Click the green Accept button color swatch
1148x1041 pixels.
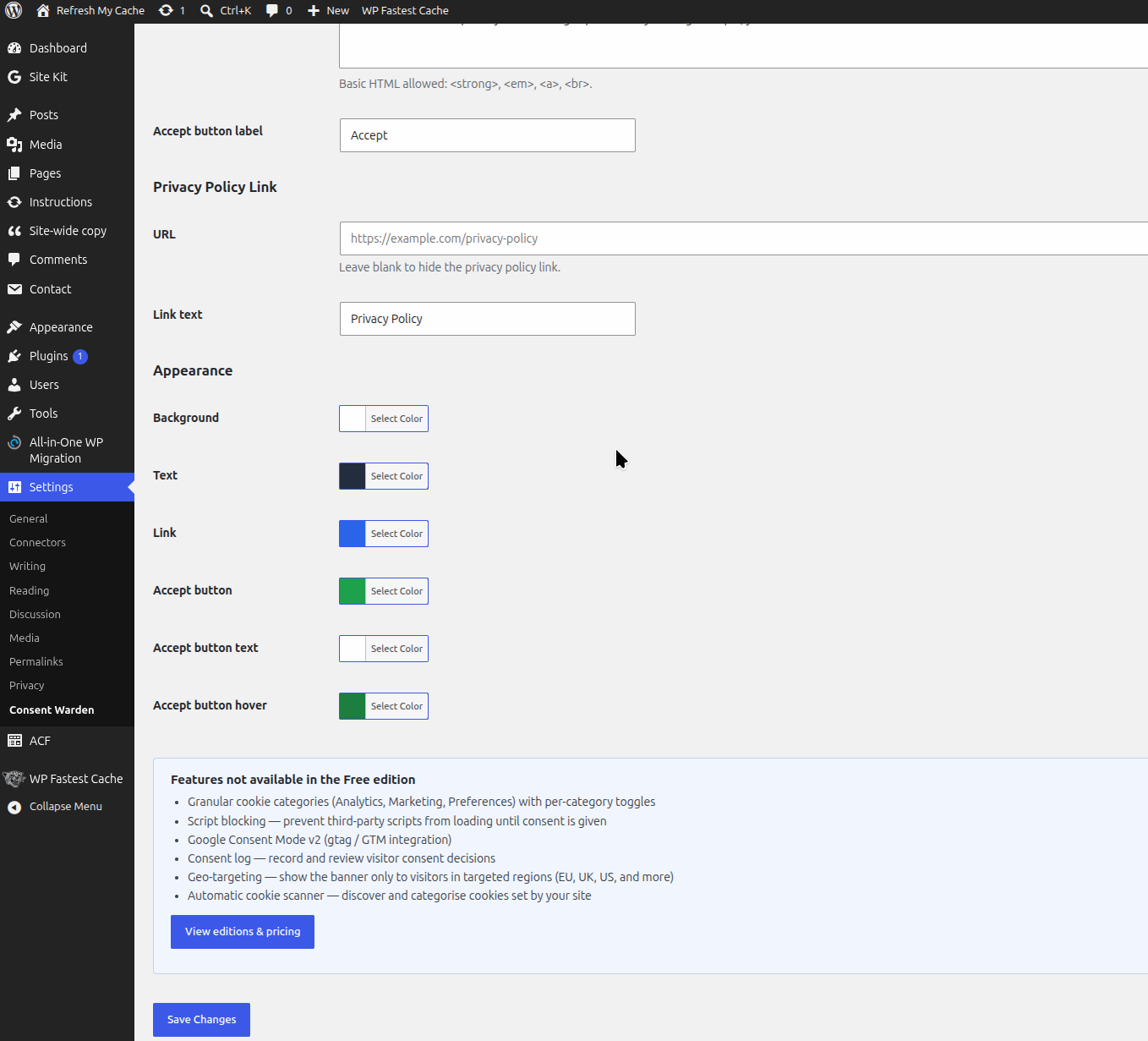353,591
